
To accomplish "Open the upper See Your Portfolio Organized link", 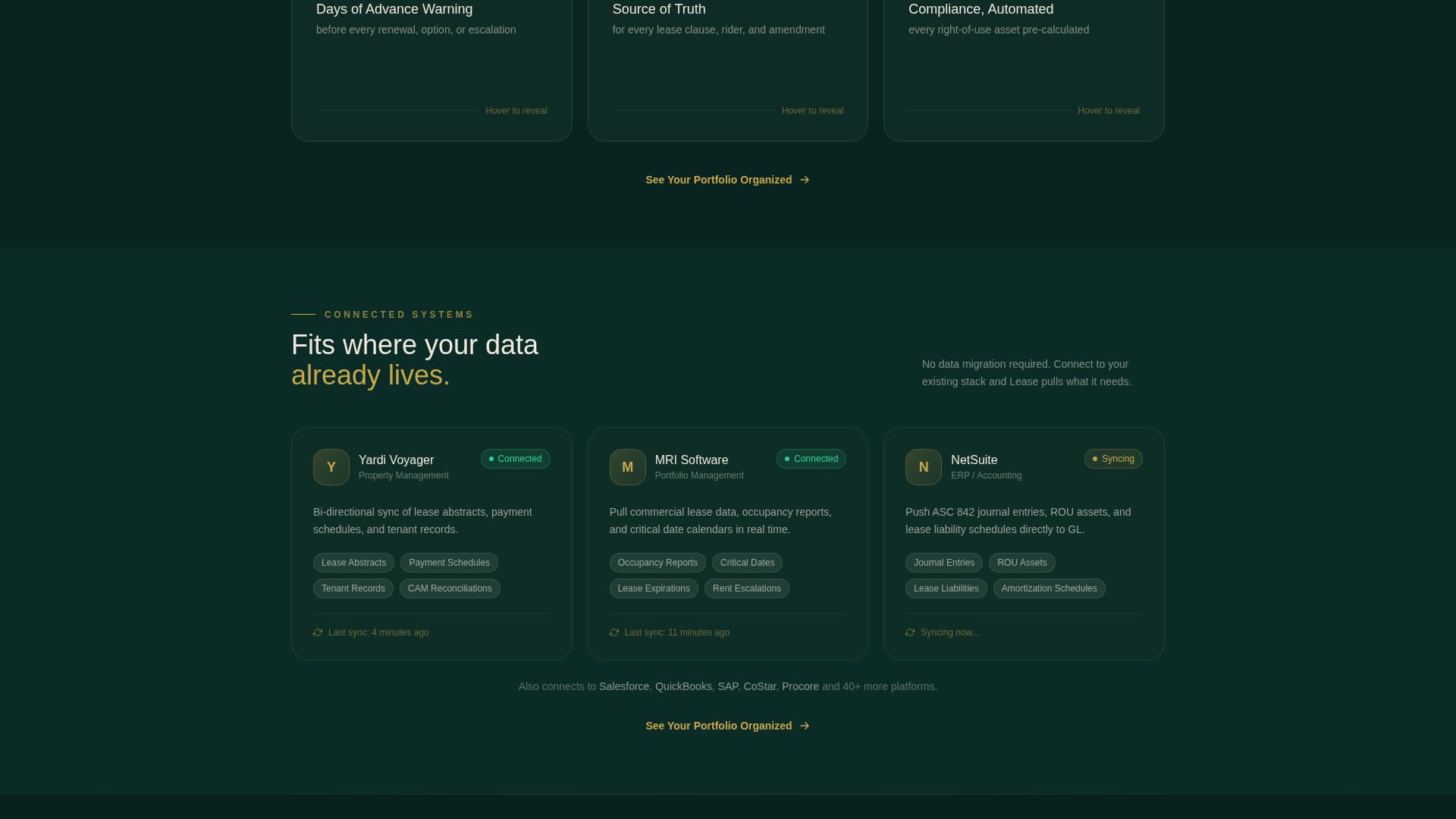I will tap(727, 180).
